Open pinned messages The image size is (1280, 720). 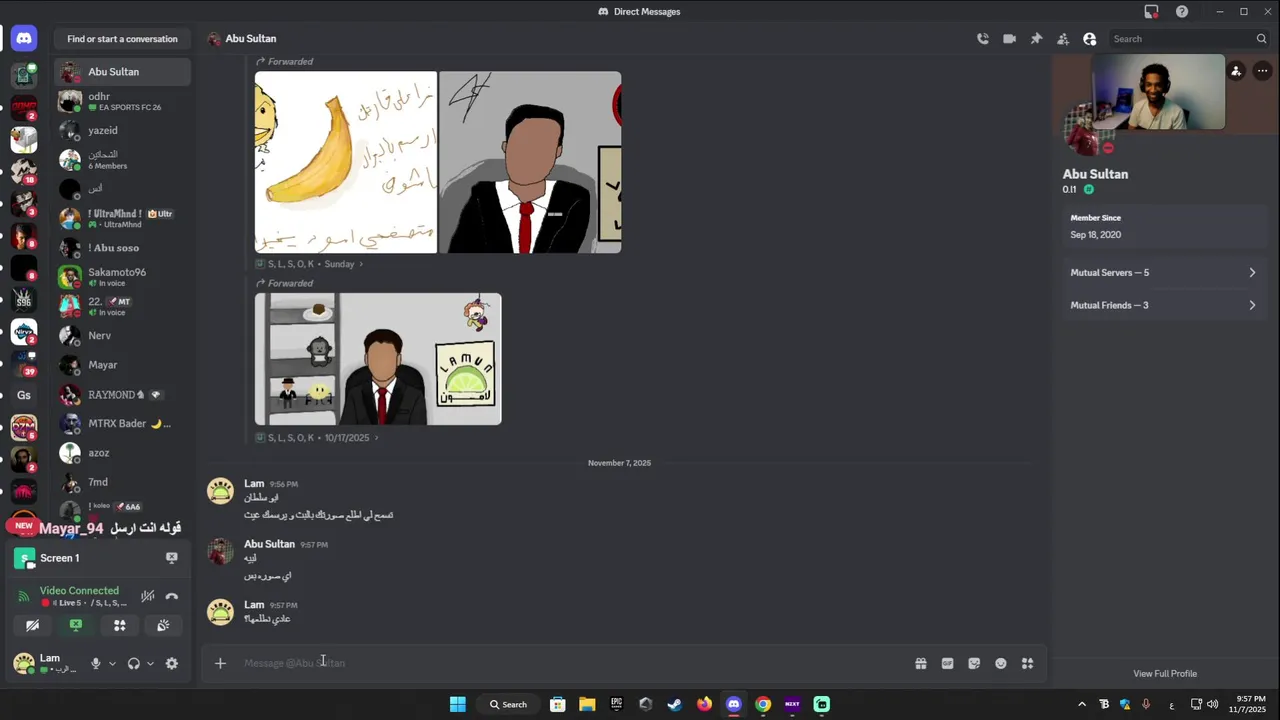click(x=1036, y=39)
